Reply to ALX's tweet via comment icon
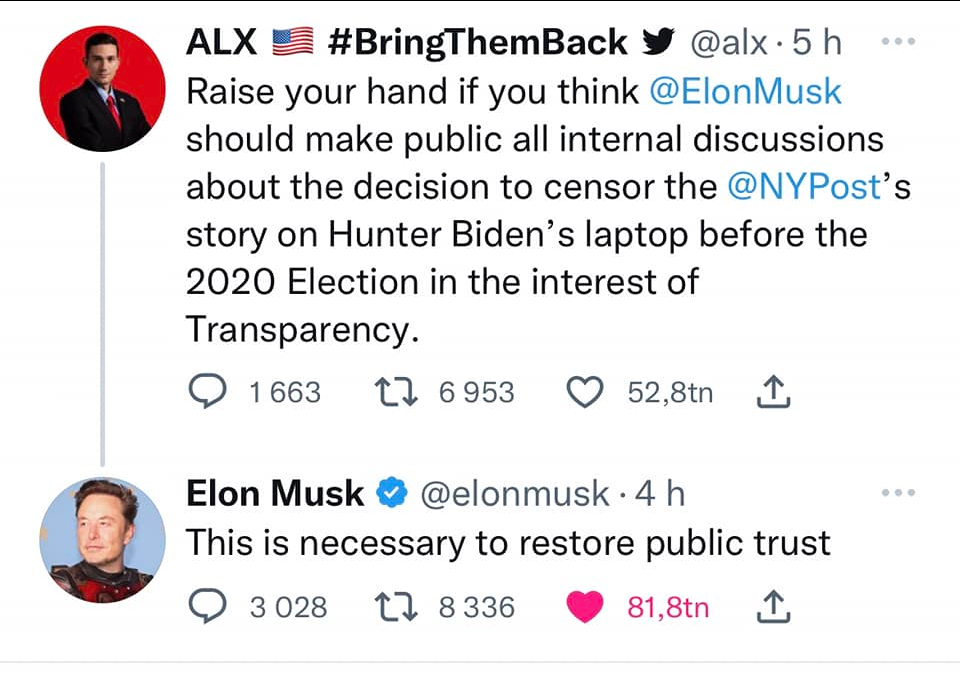The width and height of the screenshot is (960, 677). pos(207,392)
